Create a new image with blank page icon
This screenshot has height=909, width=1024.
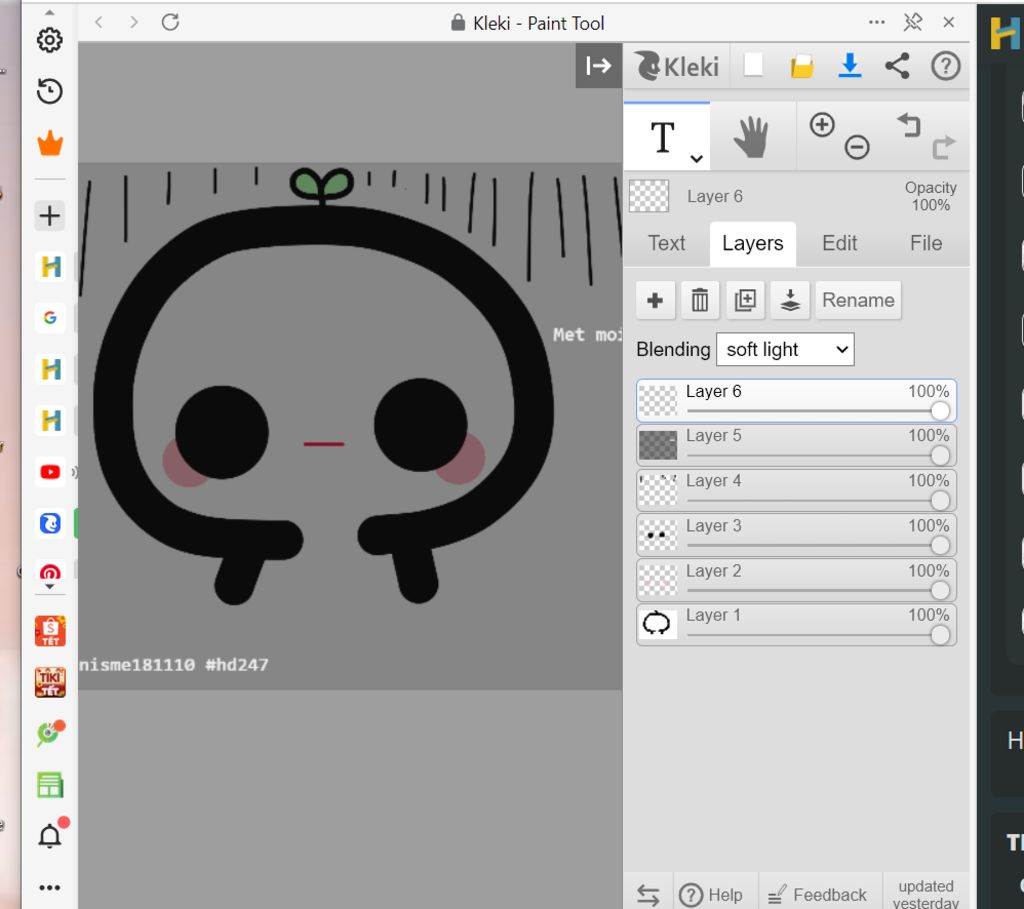(x=753, y=65)
